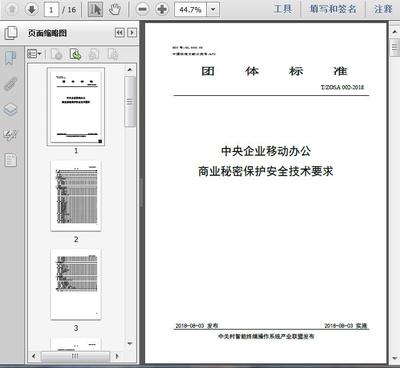The width and height of the screenshot is (400, 368).
Task: Click the rotate pages green arrow icon
Action: pyautogui.click(x=75, y=54)
